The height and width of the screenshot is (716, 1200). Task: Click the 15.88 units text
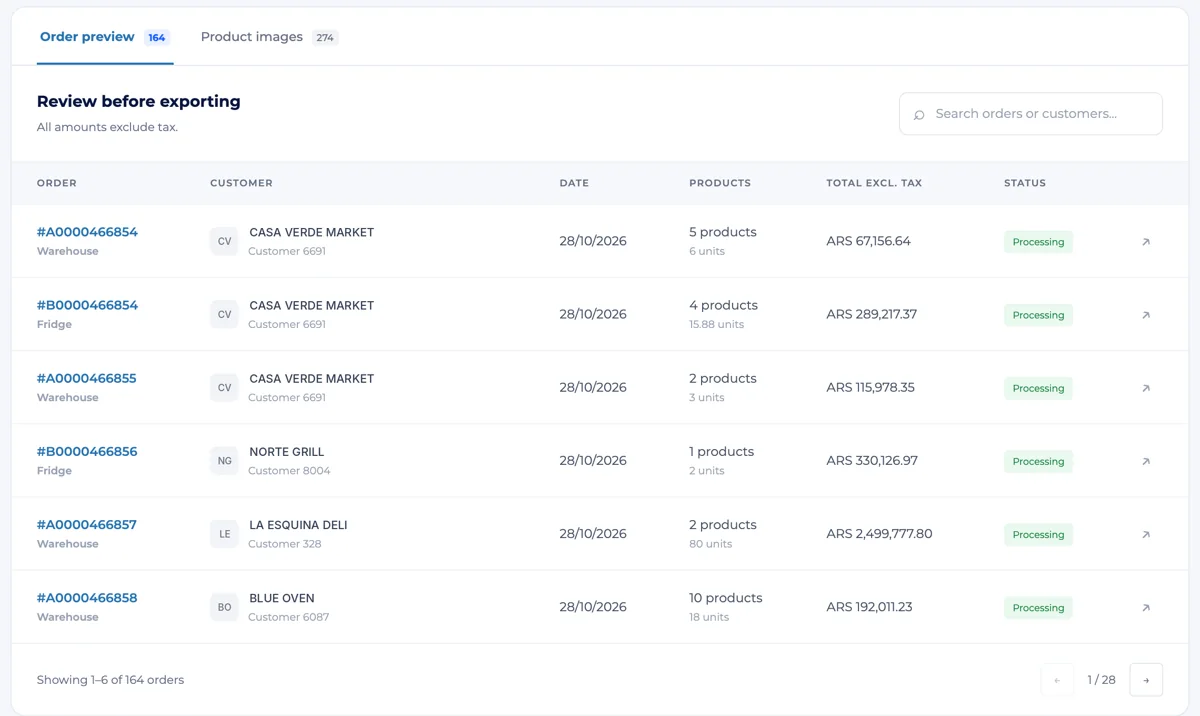(716, 324)
